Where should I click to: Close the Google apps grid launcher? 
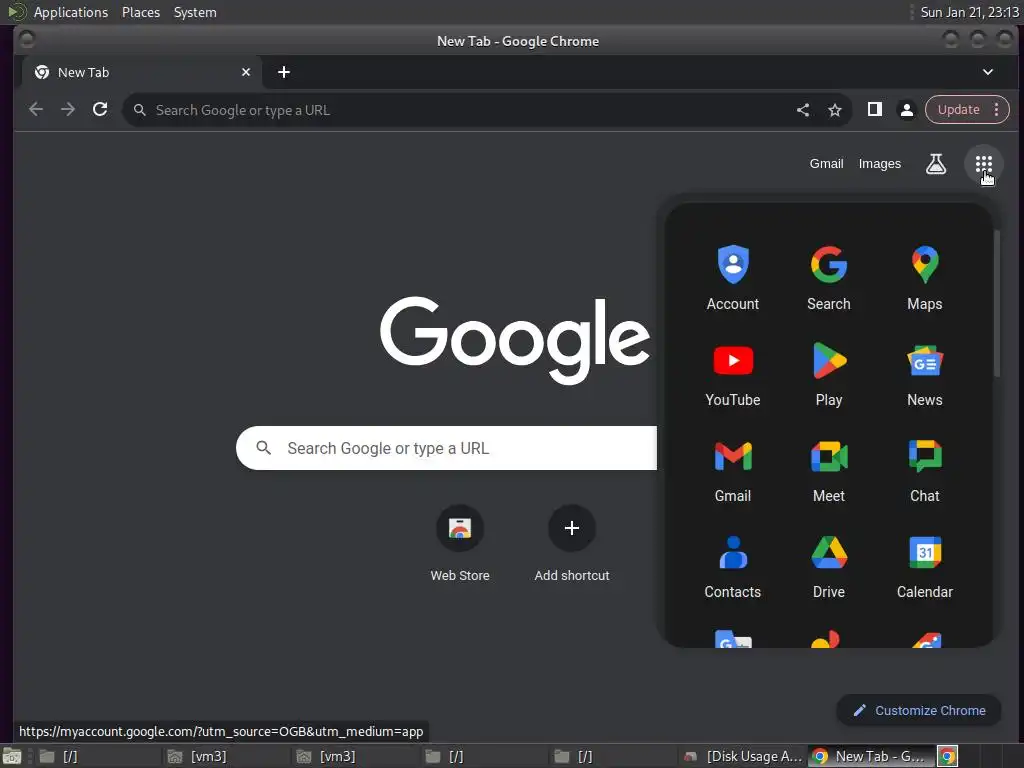[984, 164]
